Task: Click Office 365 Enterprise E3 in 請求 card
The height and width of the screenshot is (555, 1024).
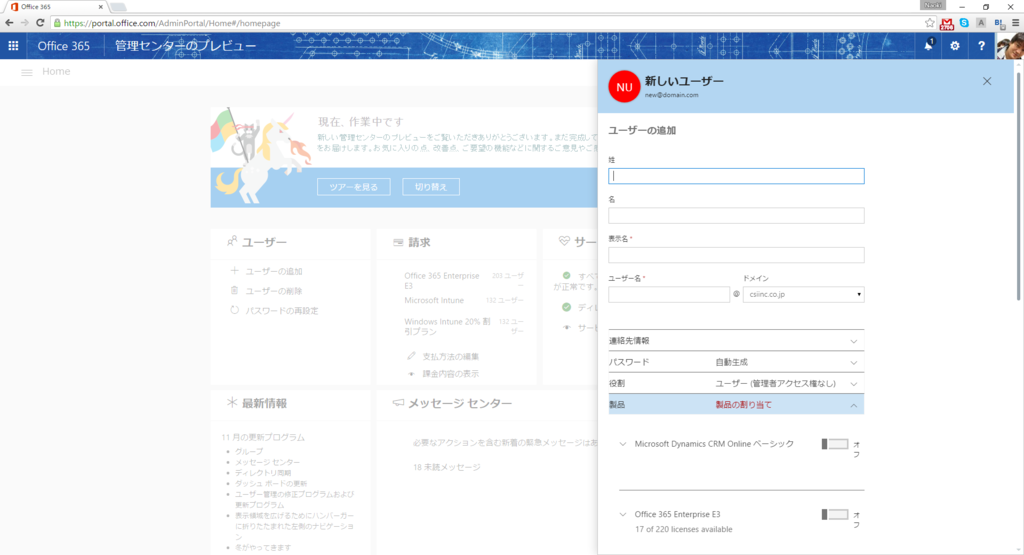Action: click(x=441, y=281)
